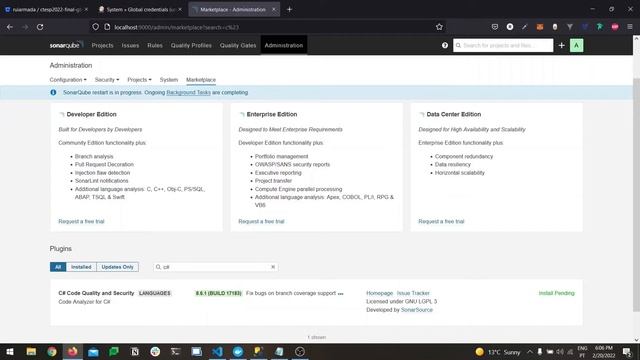Expand the Projects admin dropdown
Screen dimensions: 640x360
point(139,80)
